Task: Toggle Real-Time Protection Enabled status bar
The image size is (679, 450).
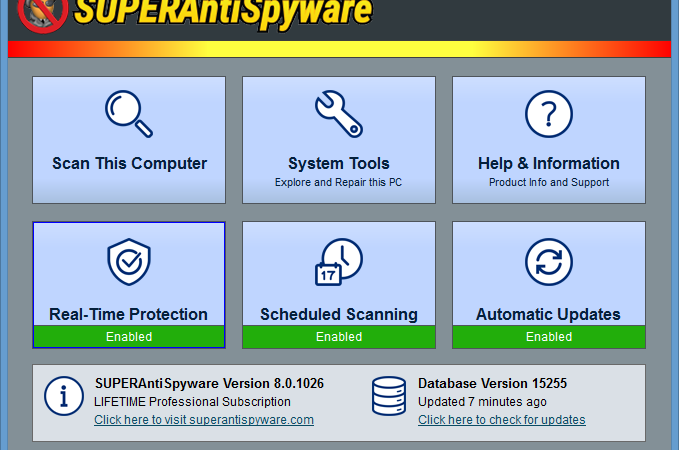Action: pyautogui.click(x=129, y=337)
